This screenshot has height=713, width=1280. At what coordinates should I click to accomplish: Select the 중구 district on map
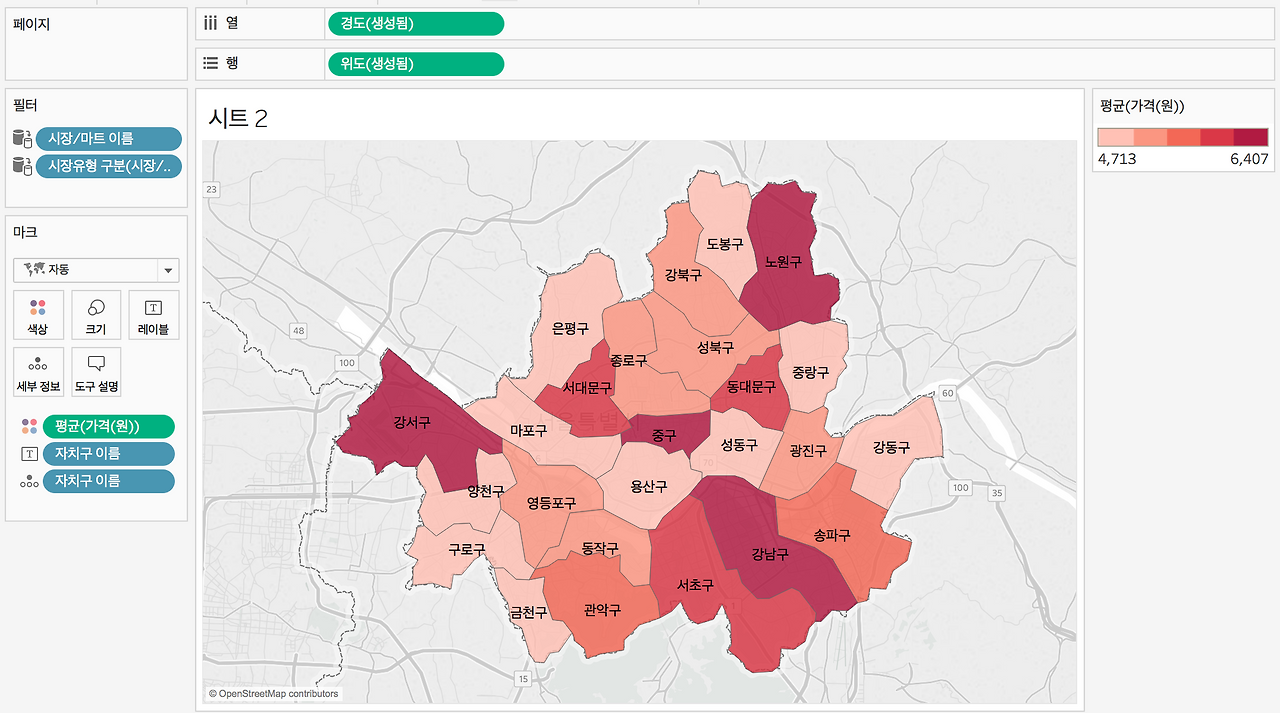pyautogui.click(x=664, y=435)
